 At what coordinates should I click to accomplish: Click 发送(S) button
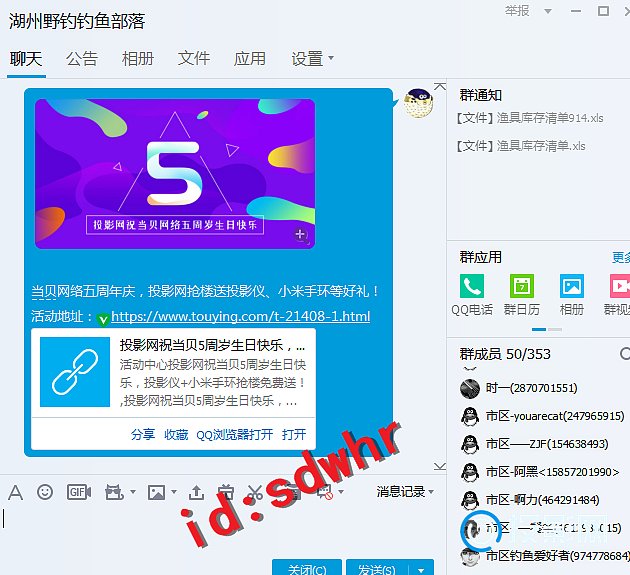pos(377,569)
